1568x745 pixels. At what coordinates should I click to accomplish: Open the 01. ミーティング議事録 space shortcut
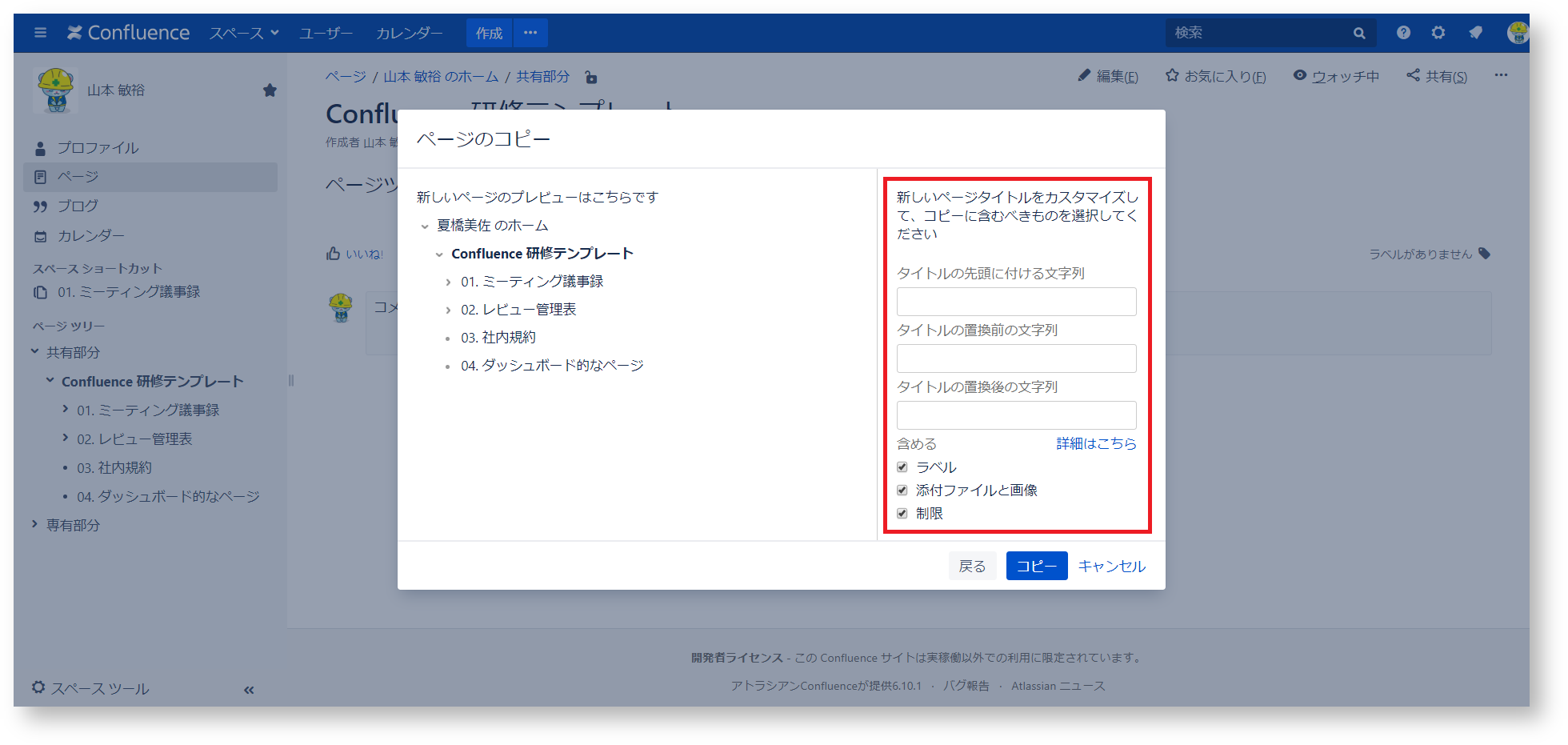coord(128,292)
